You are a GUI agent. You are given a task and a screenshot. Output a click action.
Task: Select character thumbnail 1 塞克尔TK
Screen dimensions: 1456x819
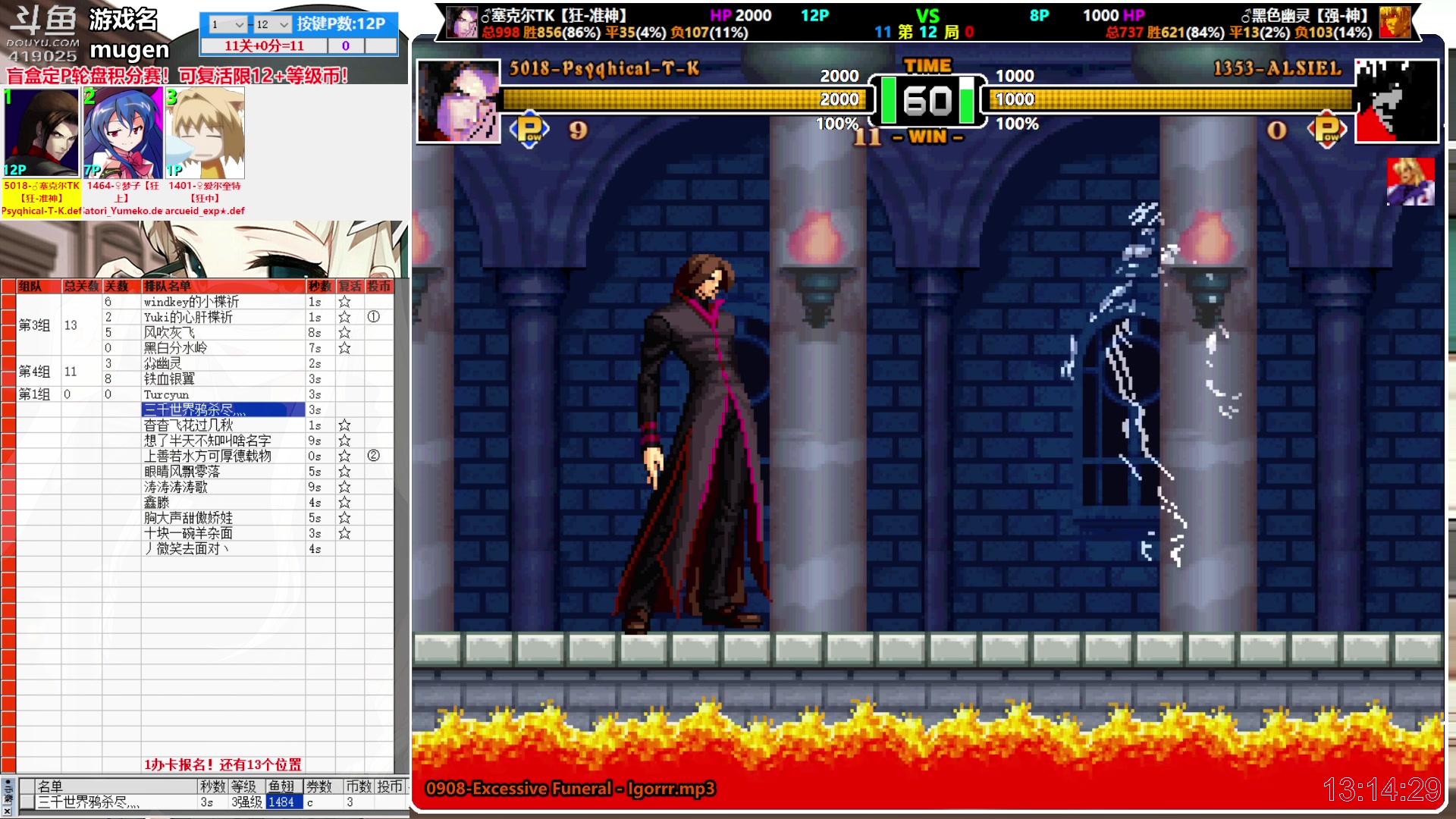tap(42, 133)
